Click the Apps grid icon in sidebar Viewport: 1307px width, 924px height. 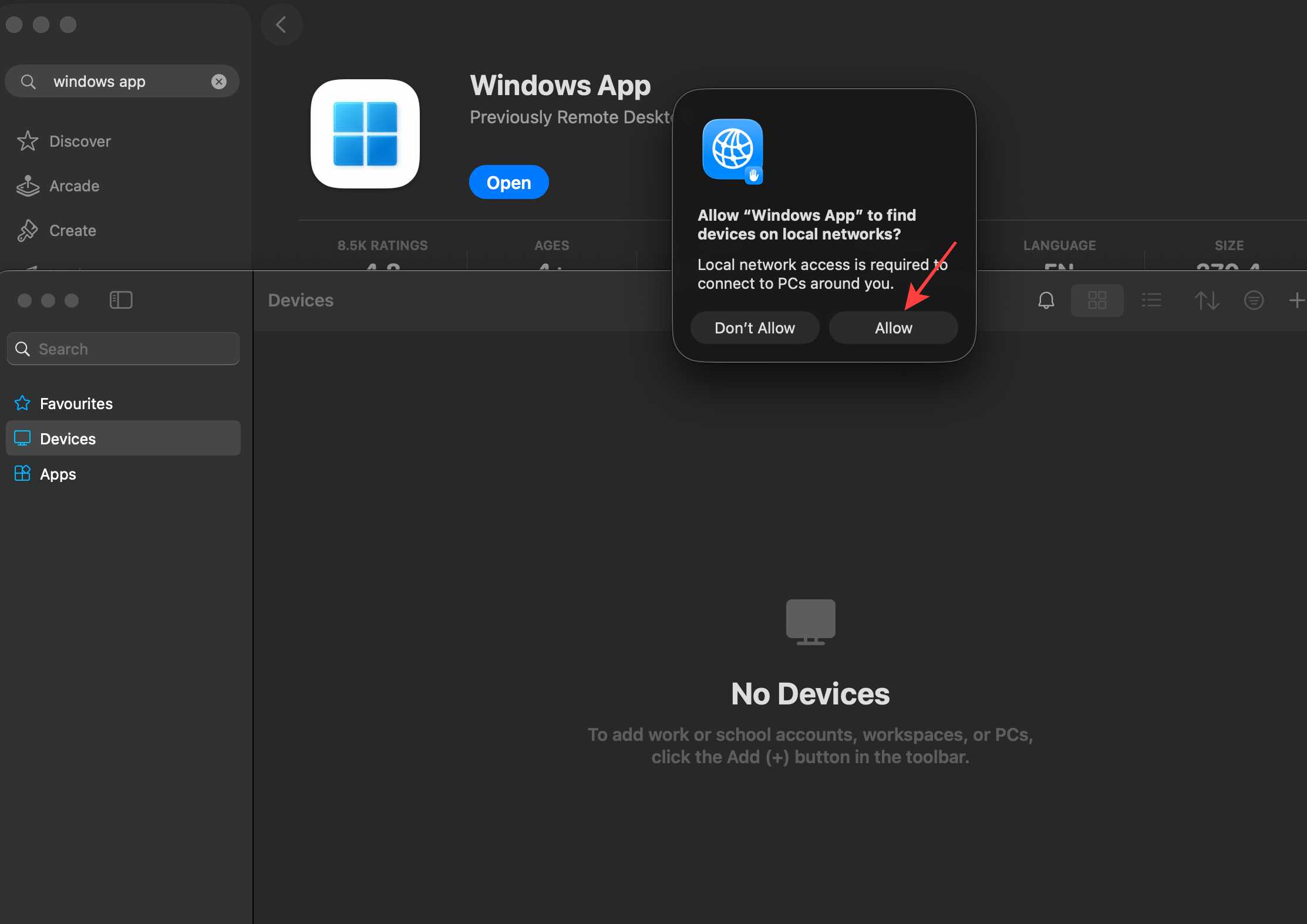tap(22, 473)
